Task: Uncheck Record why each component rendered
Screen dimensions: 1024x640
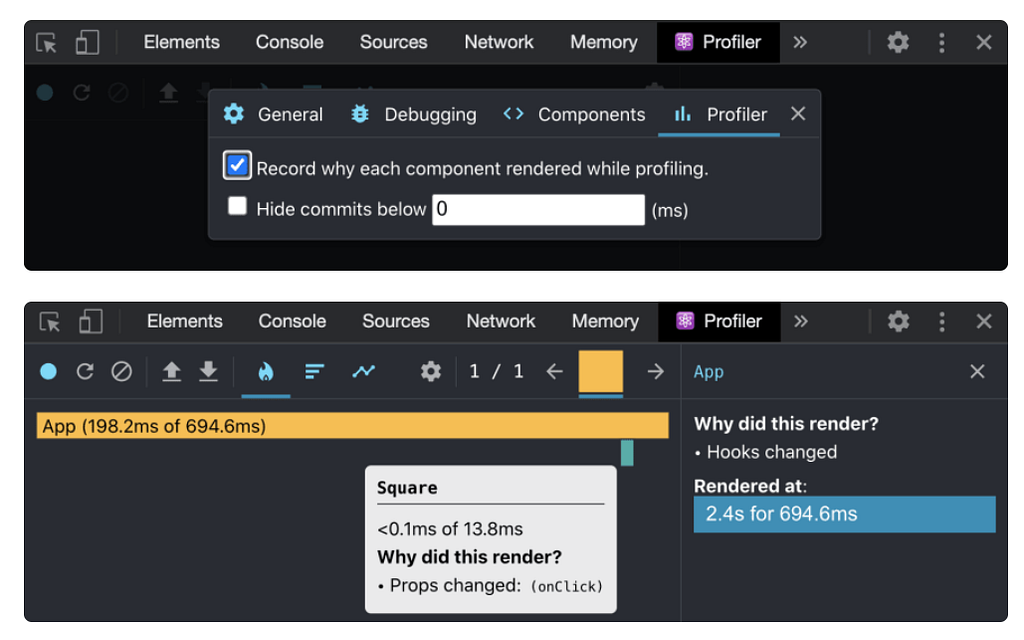Action: point(237,165)
